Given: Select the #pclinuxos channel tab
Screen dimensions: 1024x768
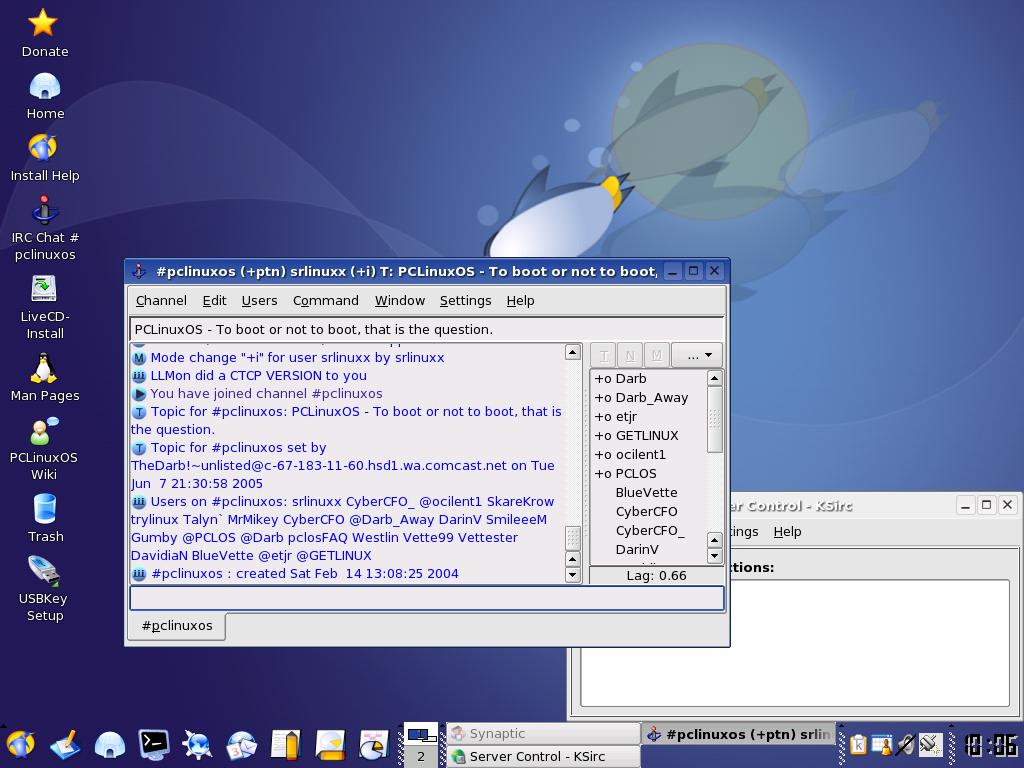Looking at the screenshot, I should (x=177, y=626).
